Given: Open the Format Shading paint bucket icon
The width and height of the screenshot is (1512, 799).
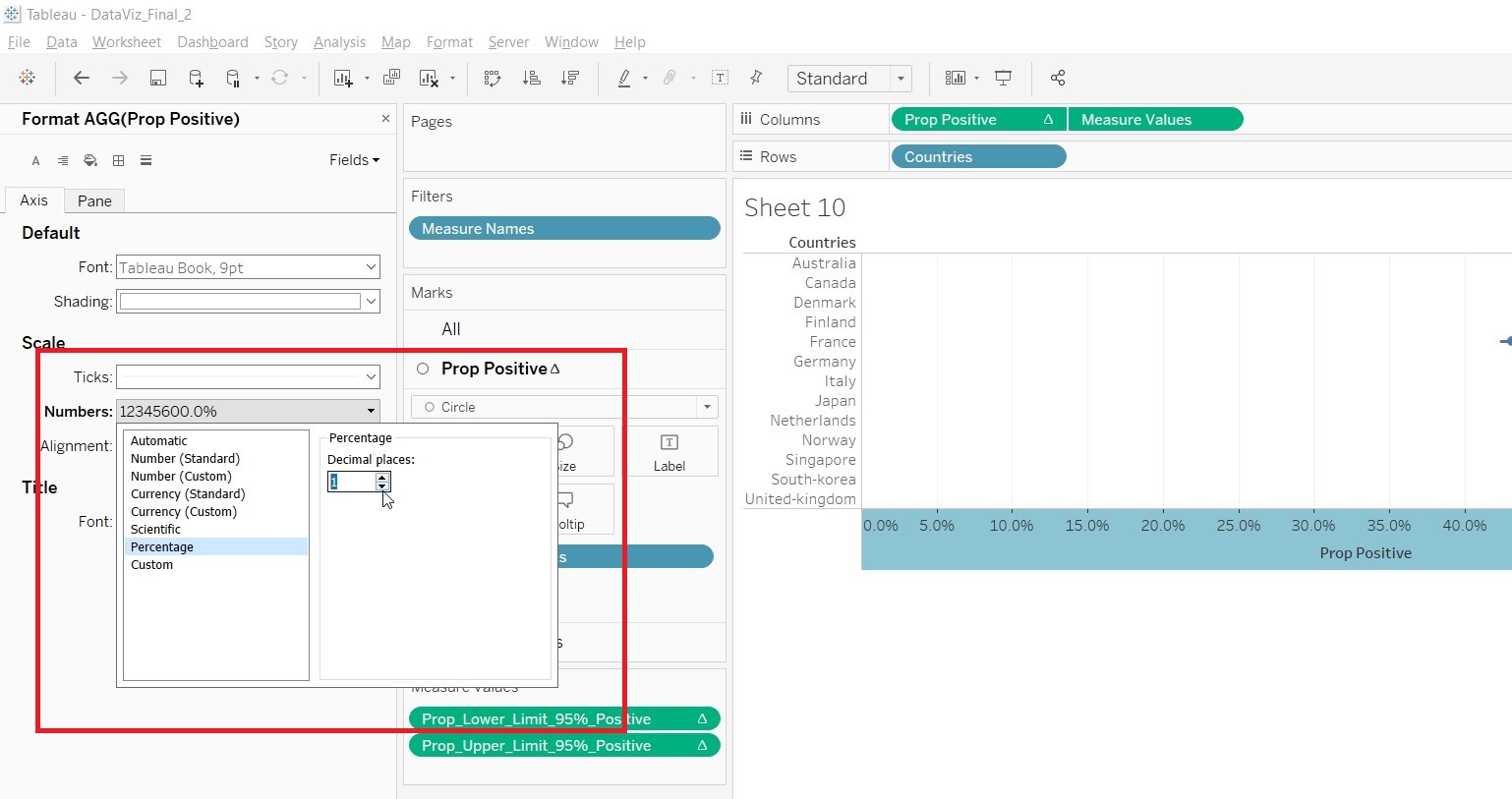Looking at the screenshot, I should pos(90,160).
